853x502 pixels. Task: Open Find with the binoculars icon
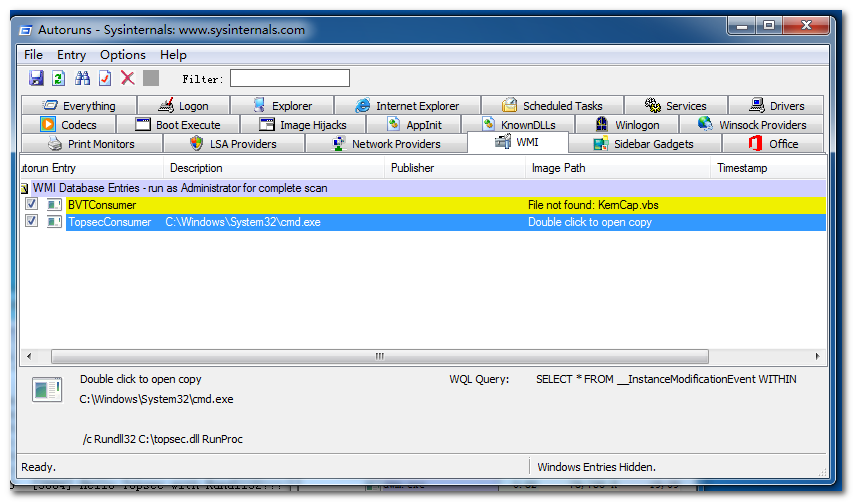coord(82,78)
